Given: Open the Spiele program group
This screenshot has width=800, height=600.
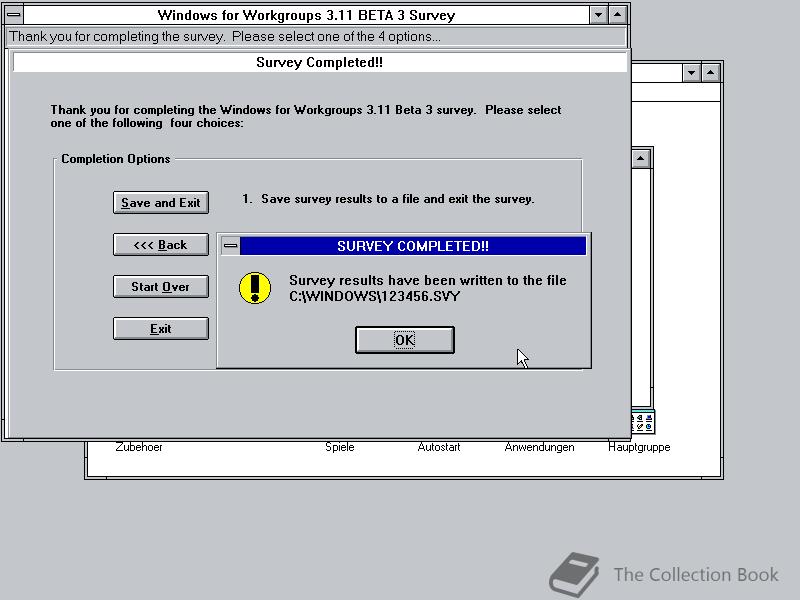Looking at the screenshot, I should point(339,447).
